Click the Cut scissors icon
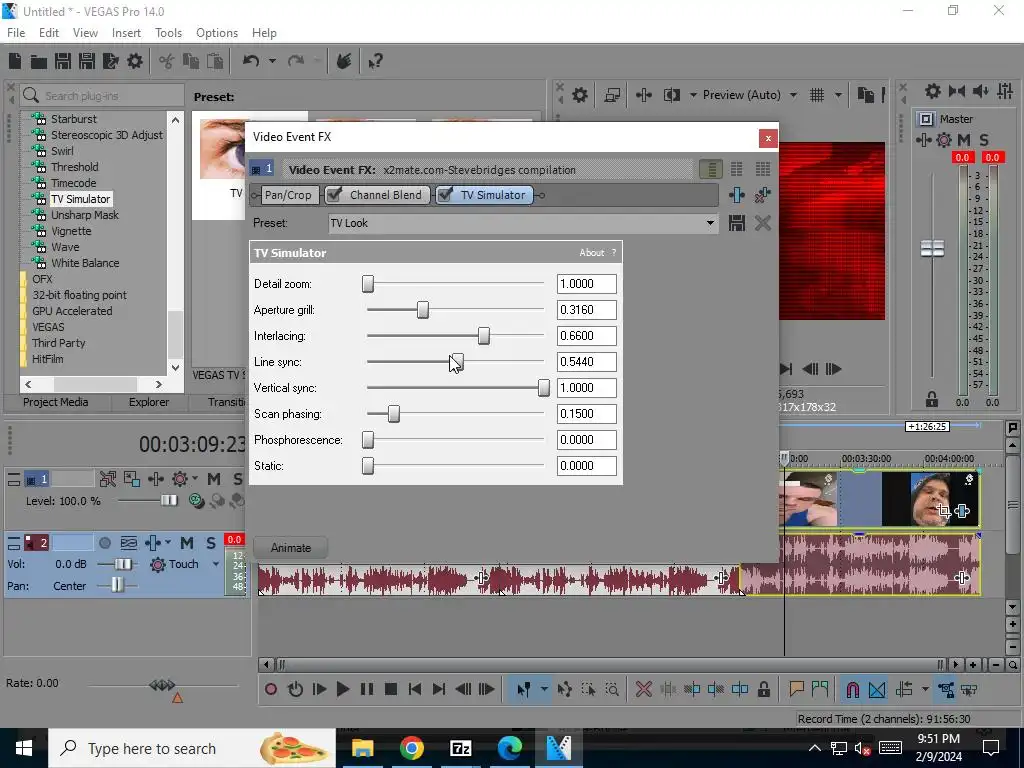 [x=167, y=61]
